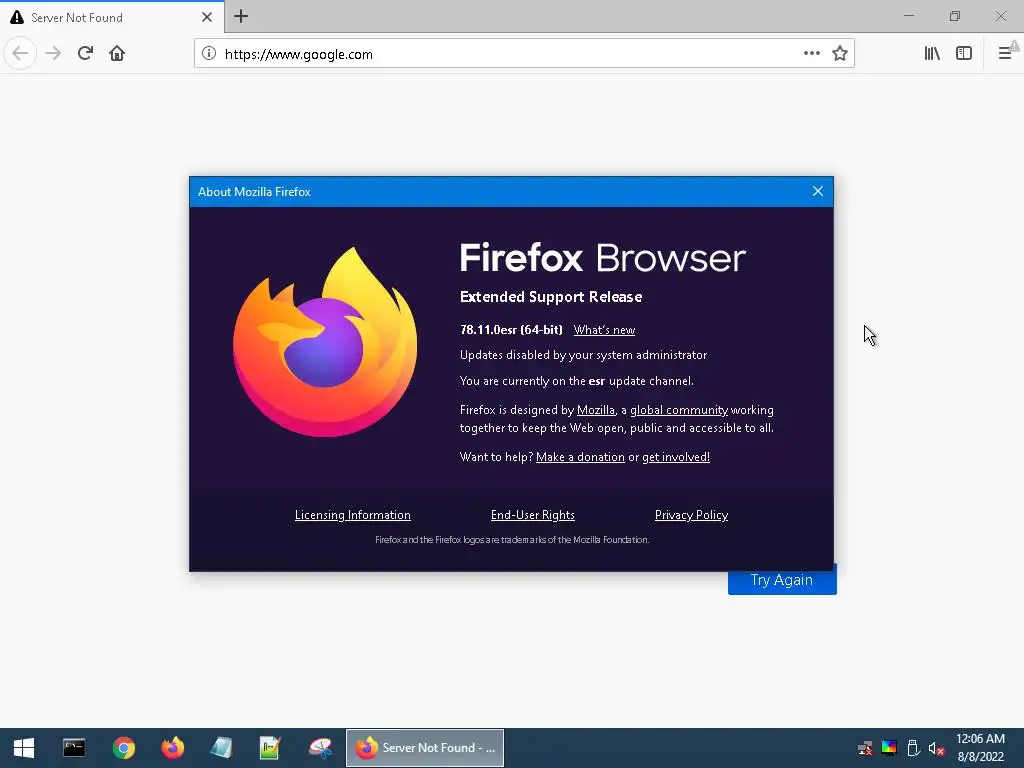Screen dimensions: 1024x768
Task: Launch Command Prompt from taskbar
Action: (x=74, y=748)
